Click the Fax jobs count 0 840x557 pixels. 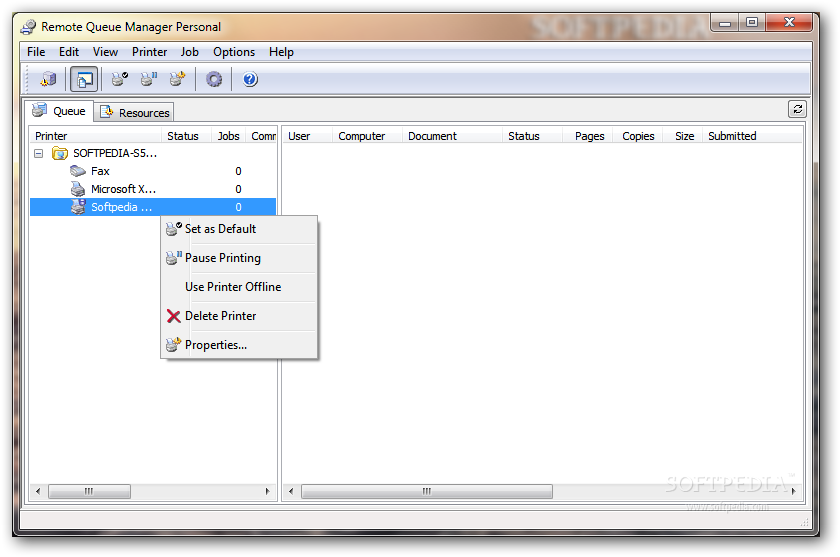238,171
